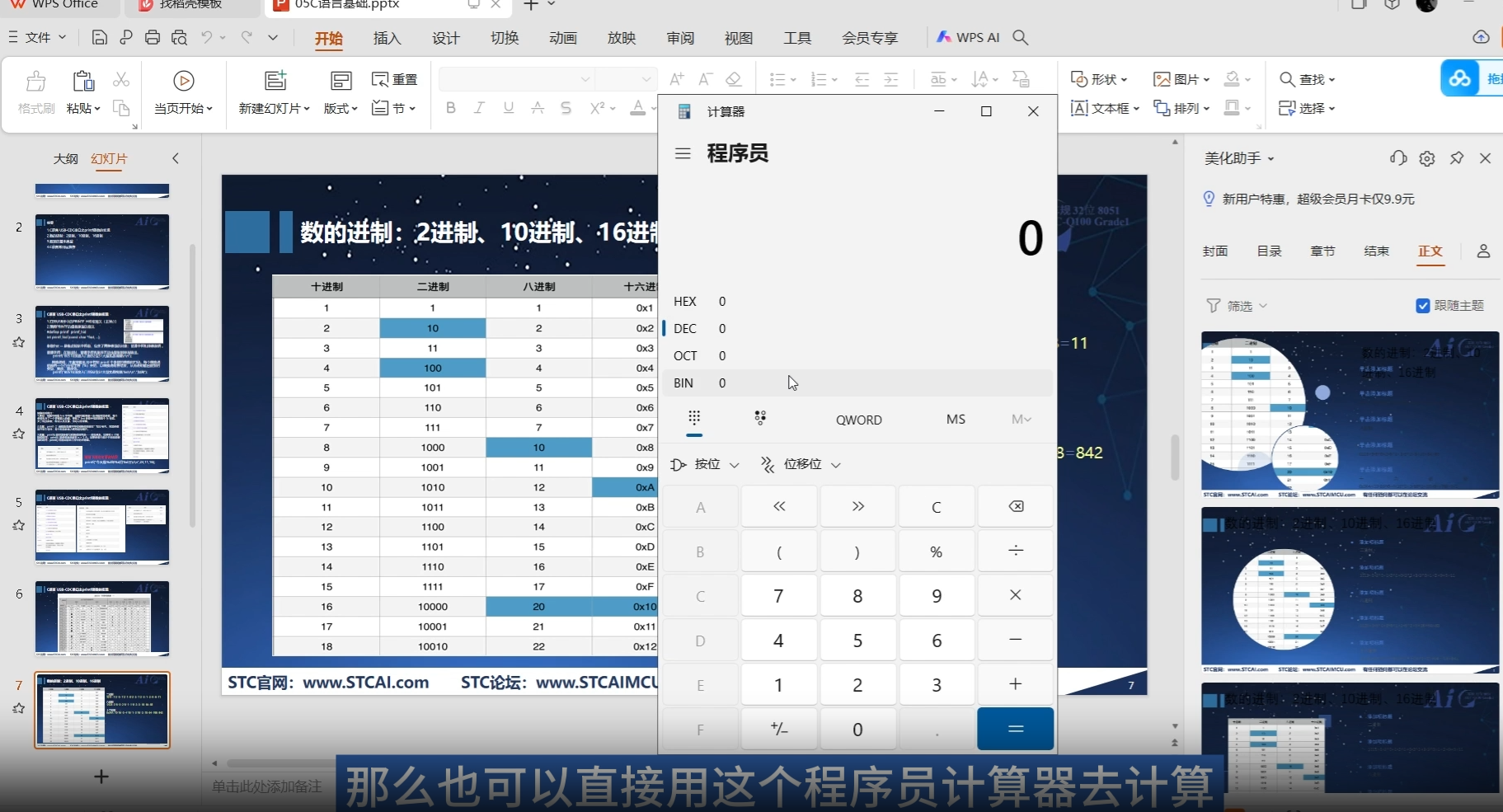Click the italic I formatting icon
The width and height of the screenshot is (1503, 812).
tap(479, 108)
